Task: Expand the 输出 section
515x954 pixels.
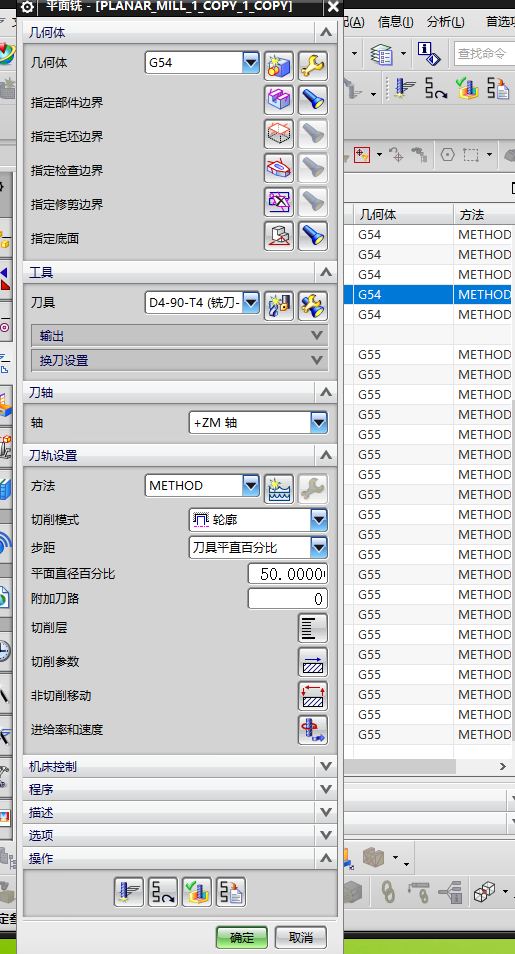Action: [180, 336]
